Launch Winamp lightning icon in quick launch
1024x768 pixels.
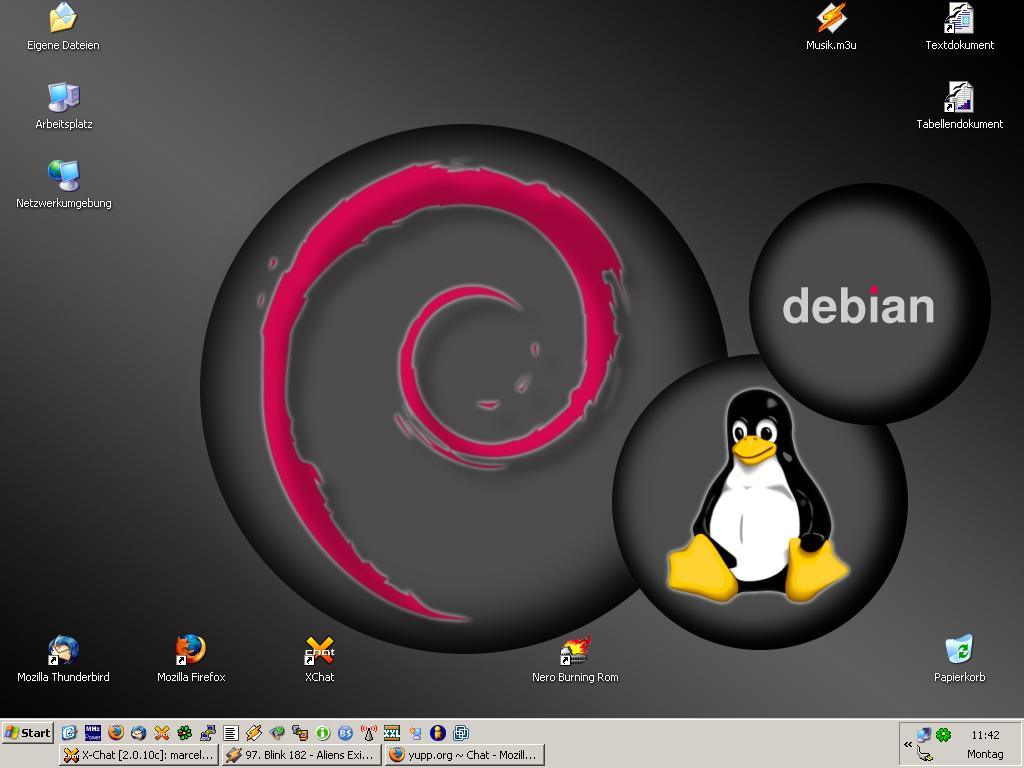click(253, 733)
